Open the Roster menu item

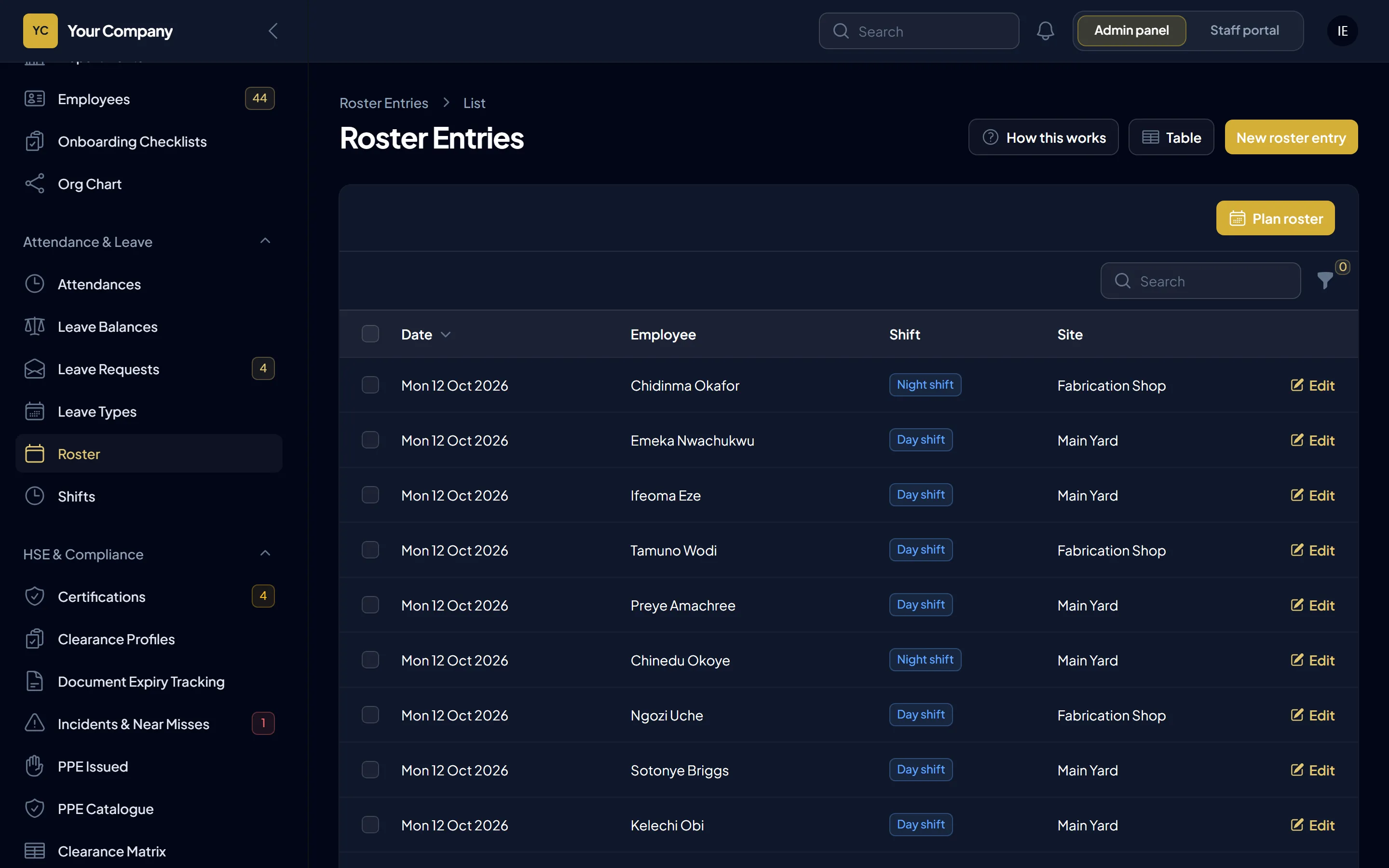point(149,453)
